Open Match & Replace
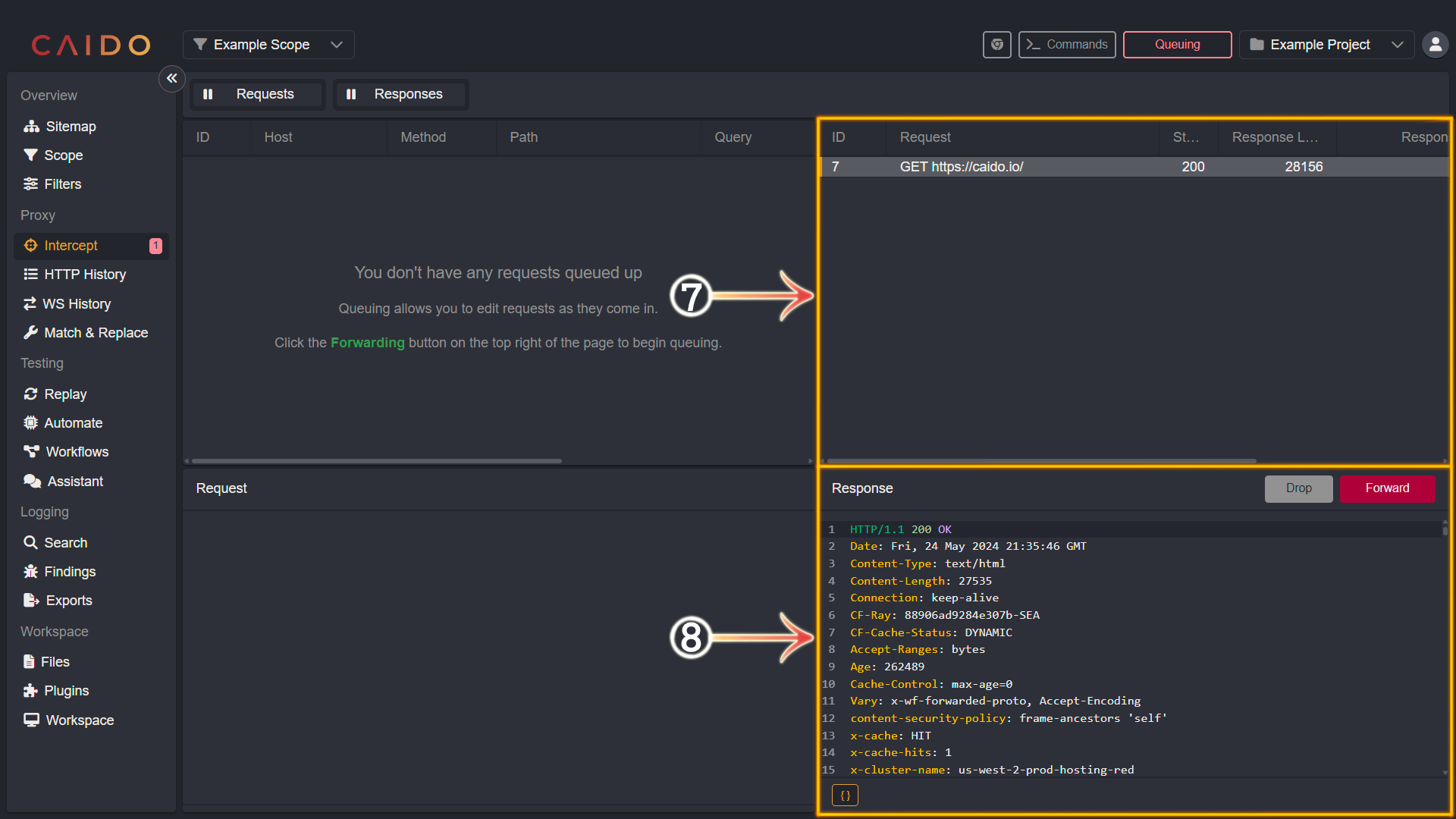The image size is (1456, 819). click(91, 333)
